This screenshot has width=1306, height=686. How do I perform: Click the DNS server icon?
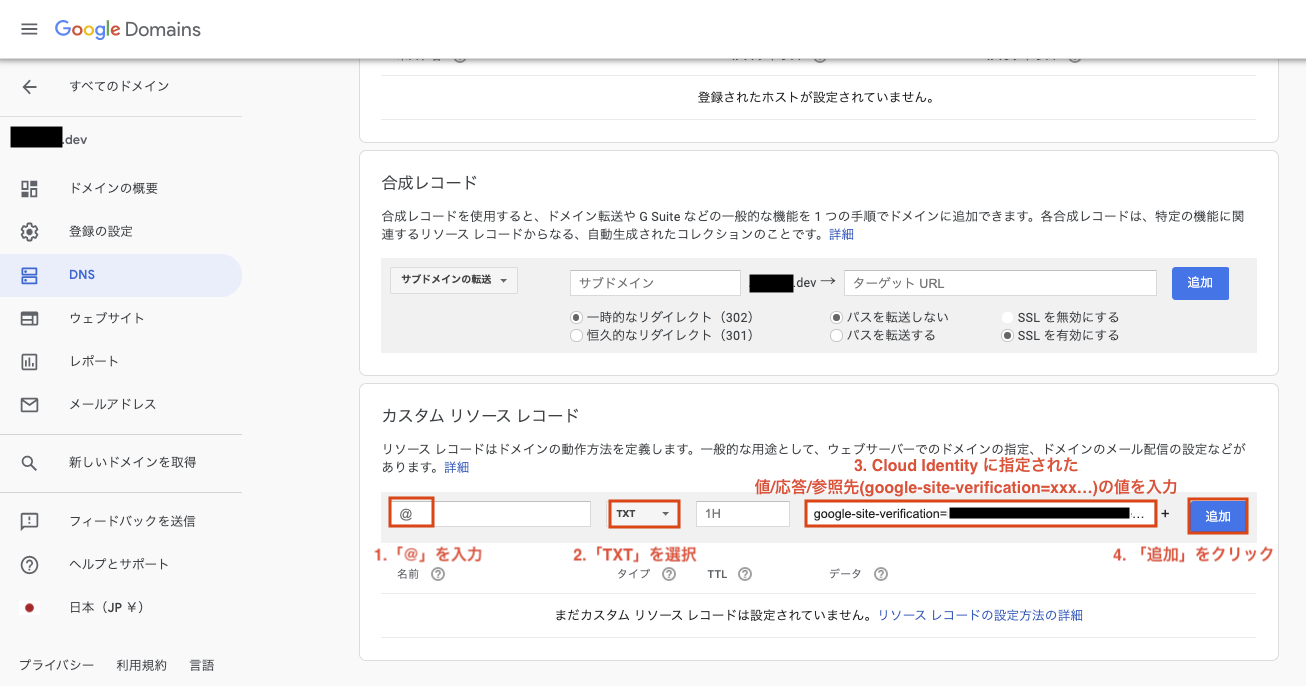click(29, 275)
